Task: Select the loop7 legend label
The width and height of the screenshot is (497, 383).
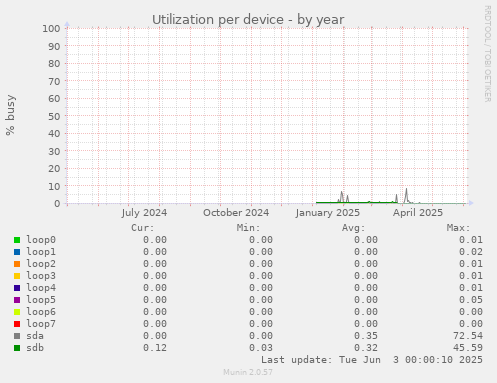Action: pos(41,324)
